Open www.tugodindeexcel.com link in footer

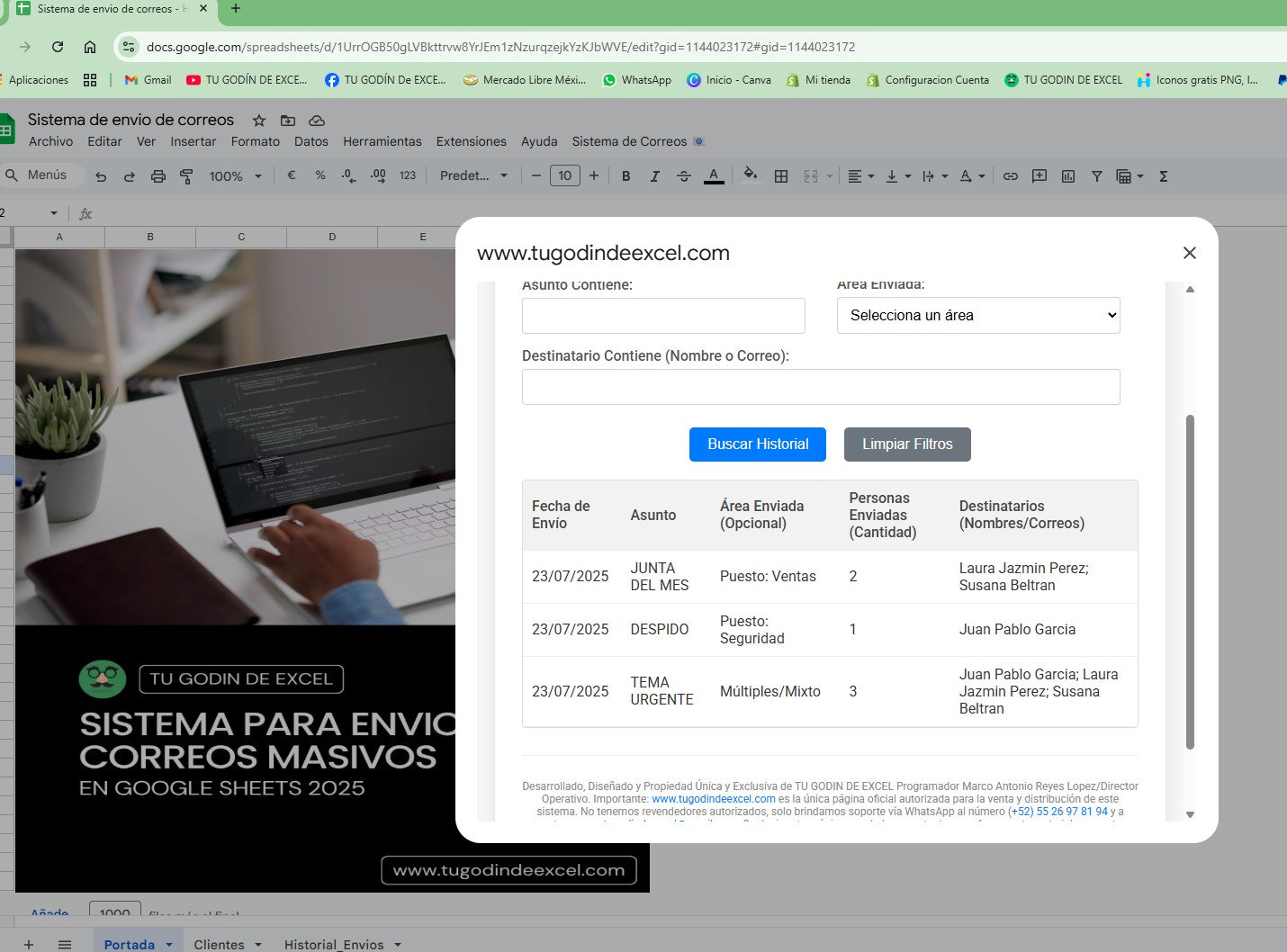click(x=714, y=799)
